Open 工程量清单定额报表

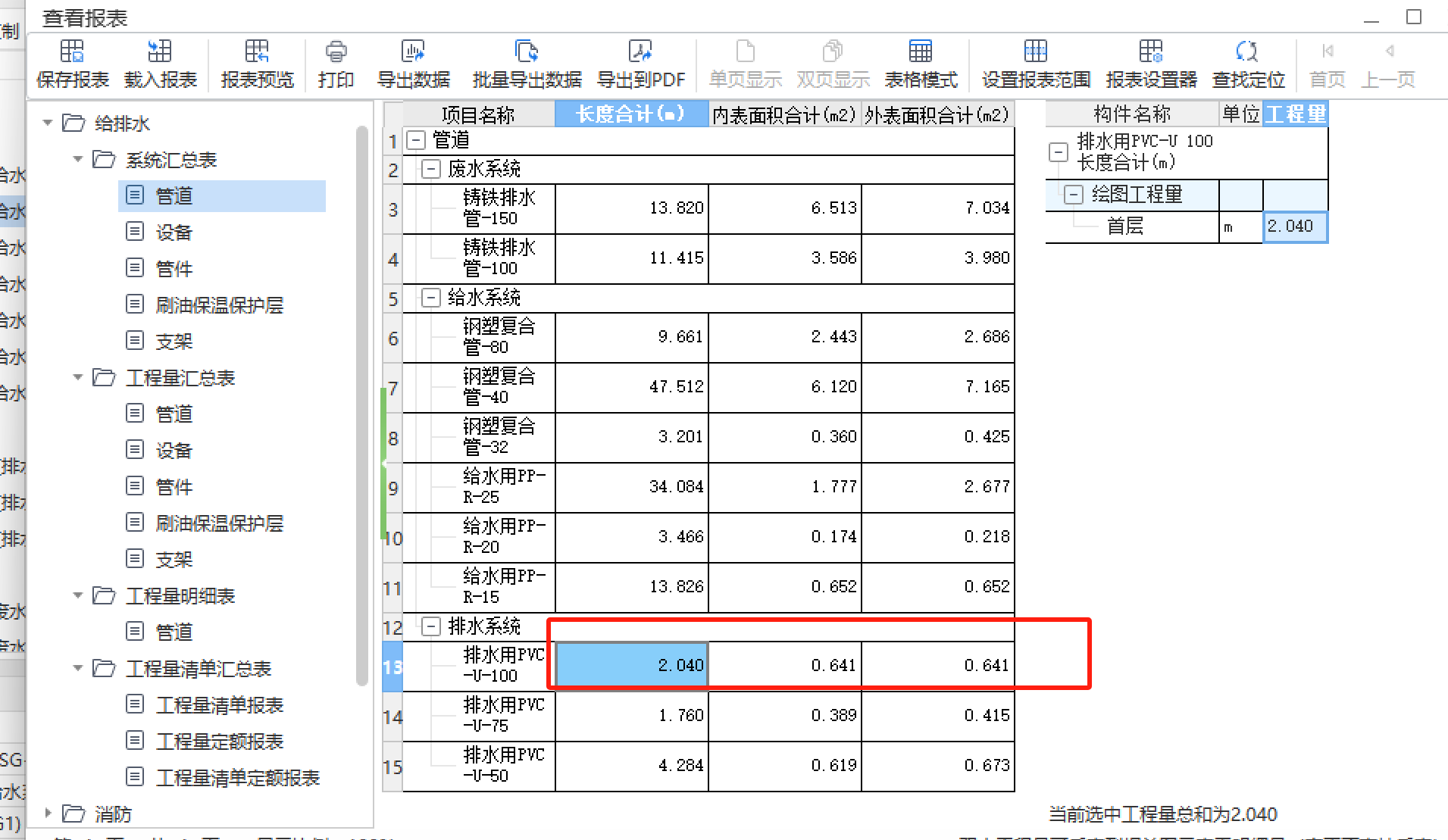237,777
